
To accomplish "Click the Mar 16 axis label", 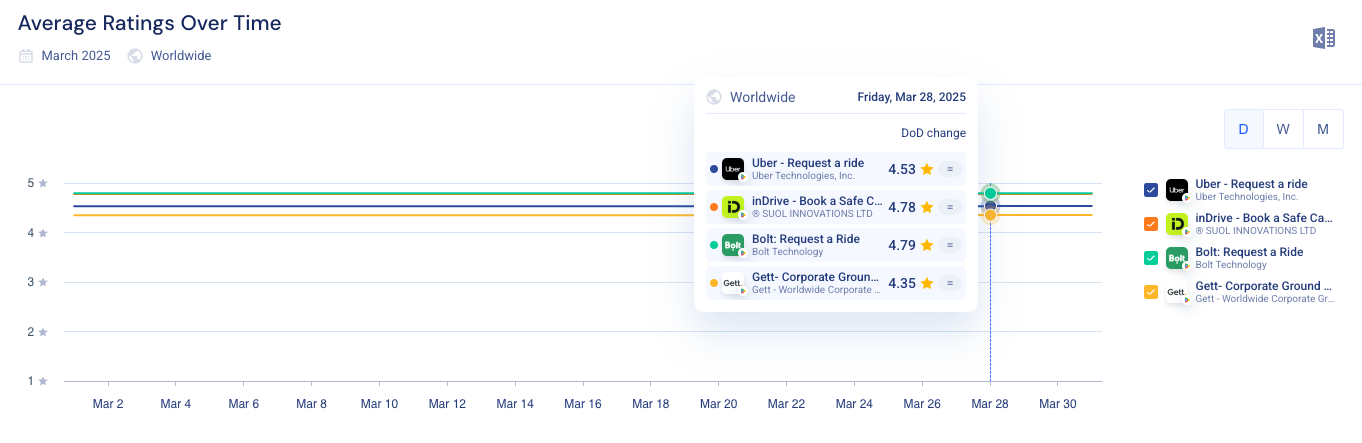I will click(583, 404).
